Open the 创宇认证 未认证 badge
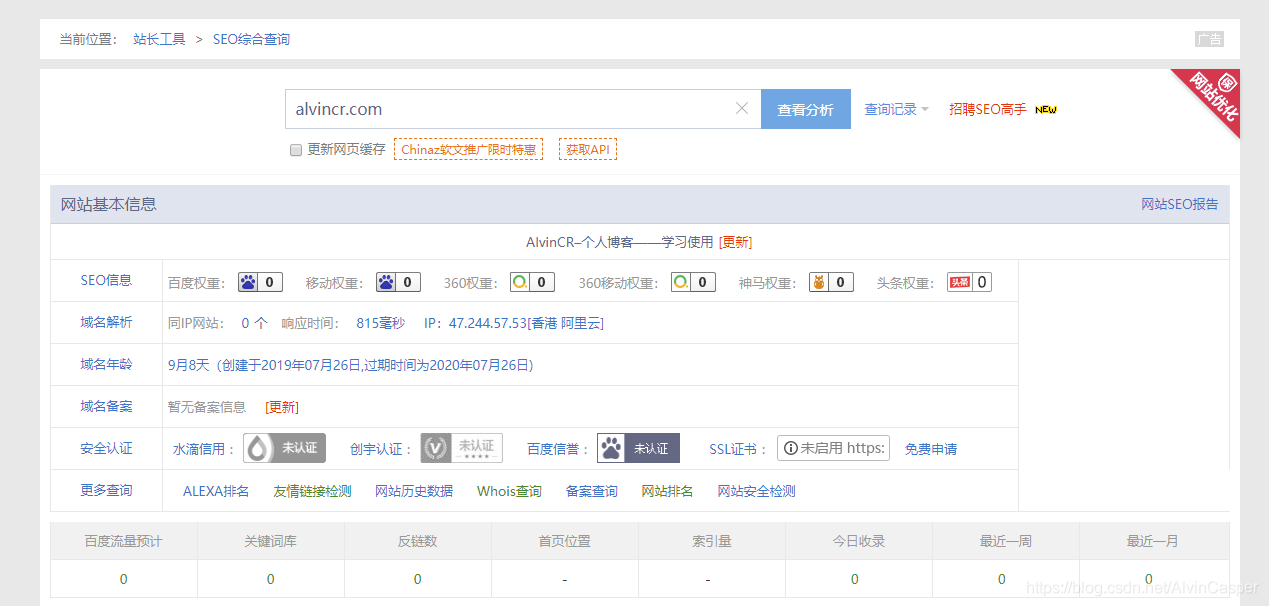 click(x=461, y=448)
